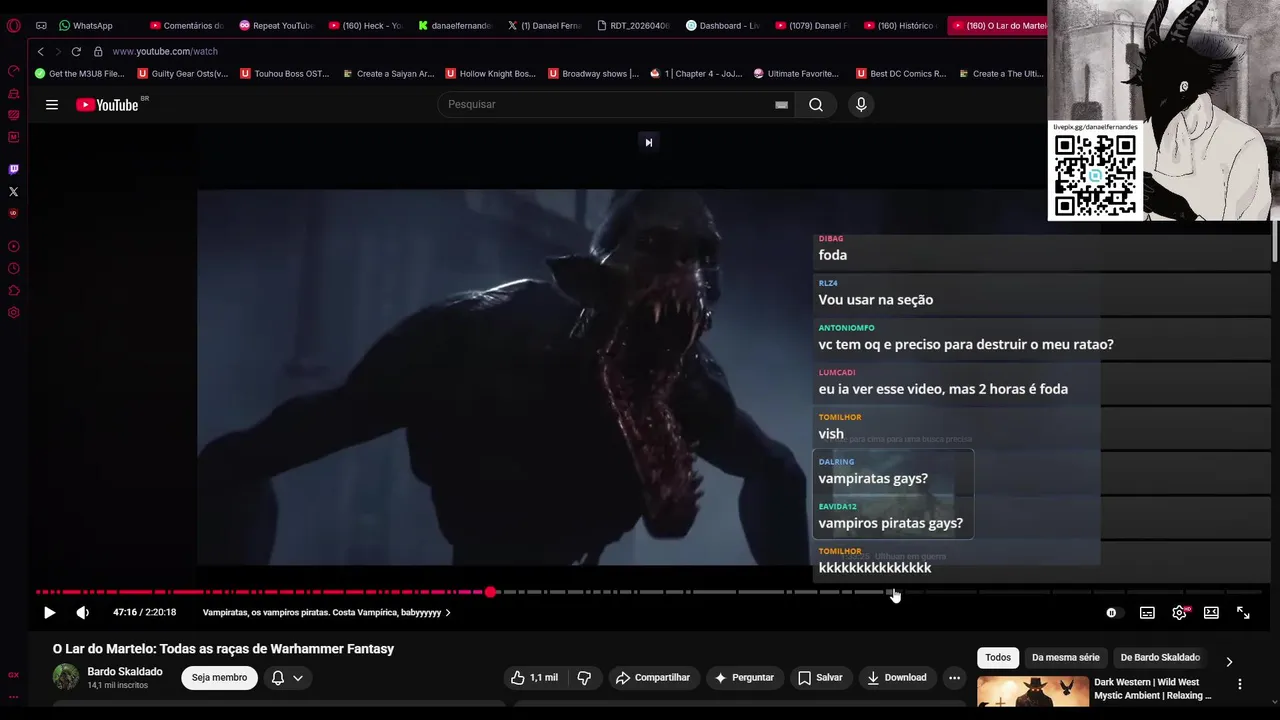
Task: Click the 47:16 / 2:20:18 time display
Action: [144, 613]
